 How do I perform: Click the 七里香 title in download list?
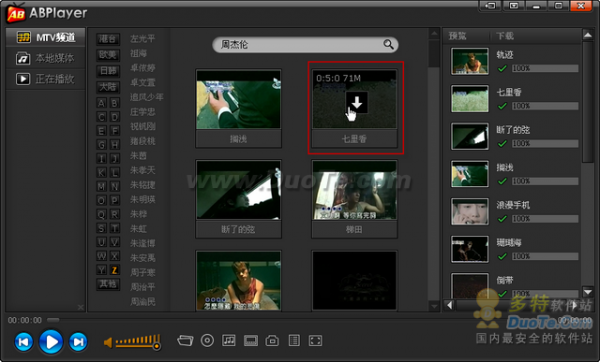tap(509, 92)
